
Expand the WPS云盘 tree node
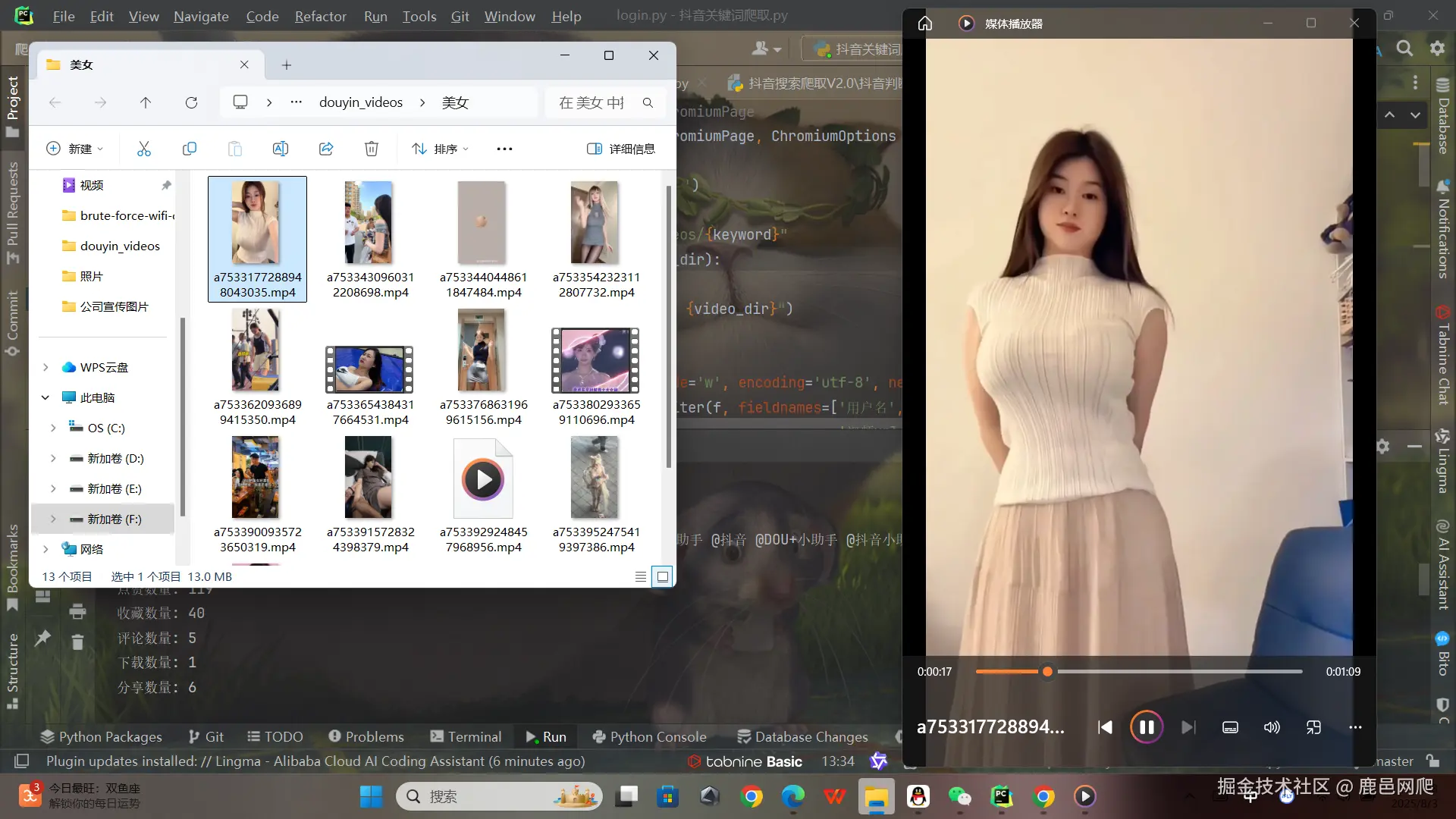click(x=45, y=367)
